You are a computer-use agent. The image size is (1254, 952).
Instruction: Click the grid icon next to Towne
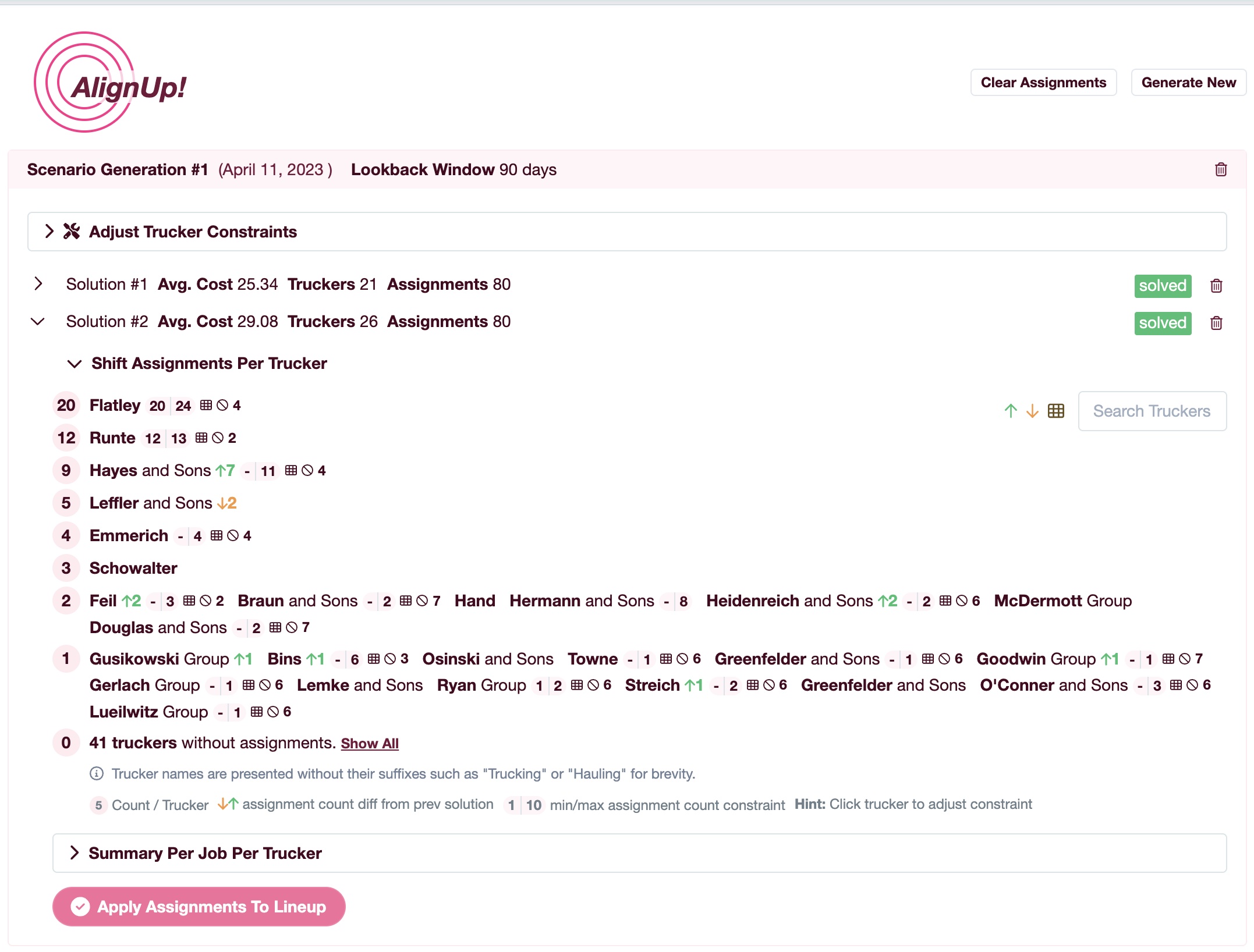coord(666,659)
